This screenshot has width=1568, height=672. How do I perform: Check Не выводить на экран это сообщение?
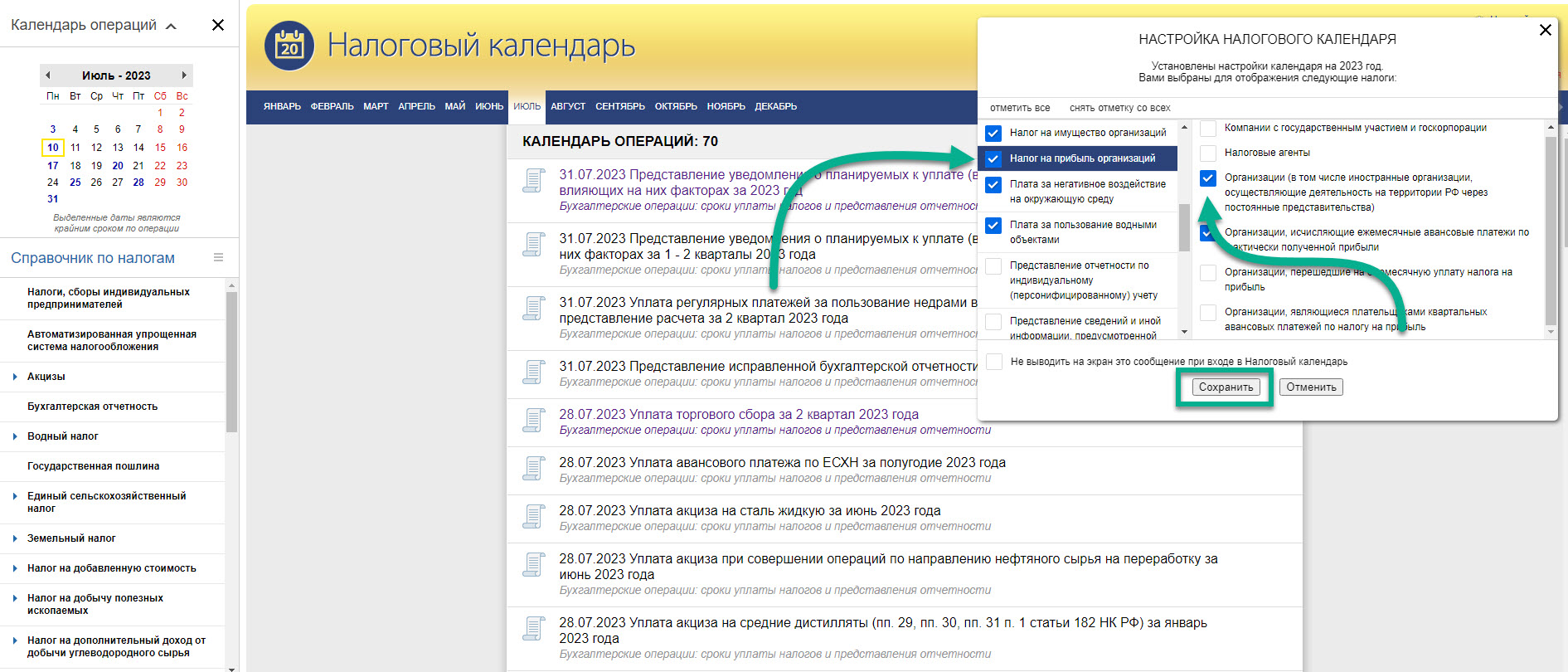(x=993, y=361)
